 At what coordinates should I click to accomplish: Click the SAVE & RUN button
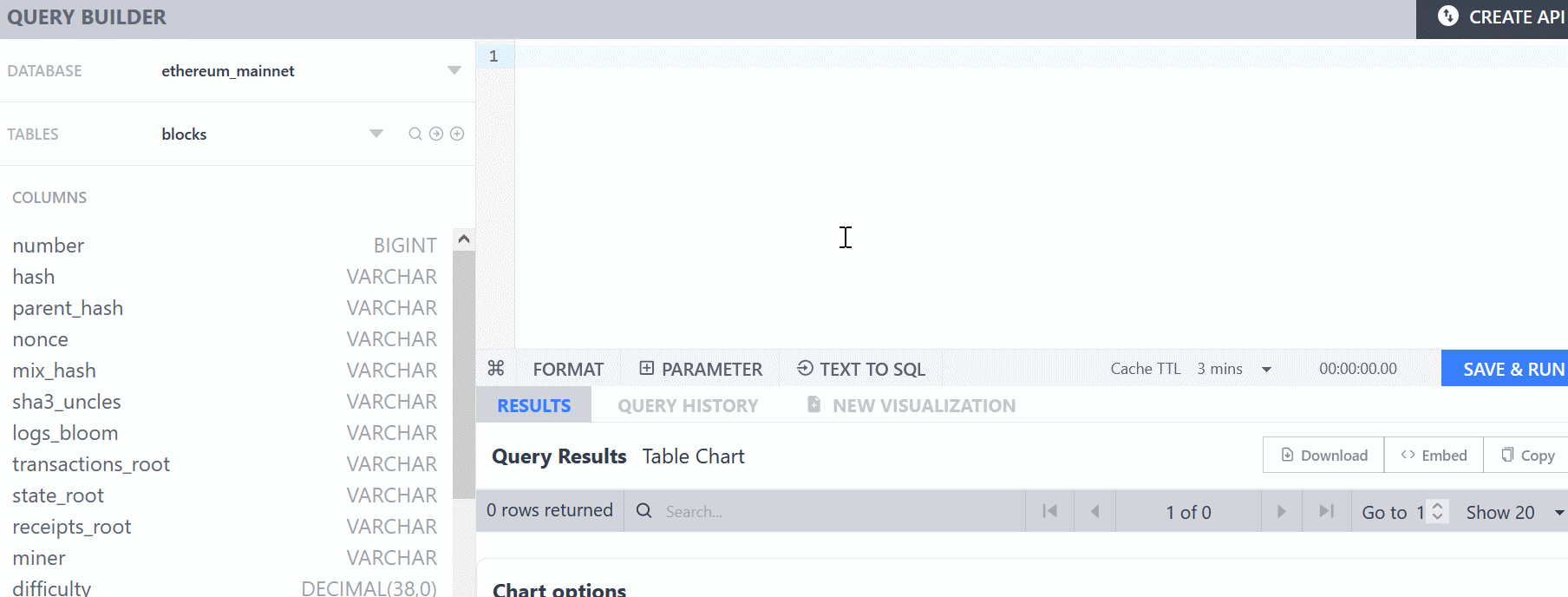(1505, 369)
